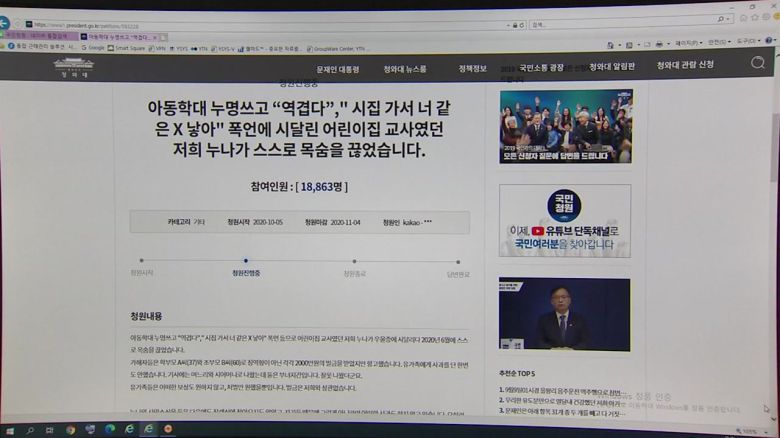Click the Internet Explorer taskbar icon
Viewport: 780px width, 438px height.
tap(149, 429)
